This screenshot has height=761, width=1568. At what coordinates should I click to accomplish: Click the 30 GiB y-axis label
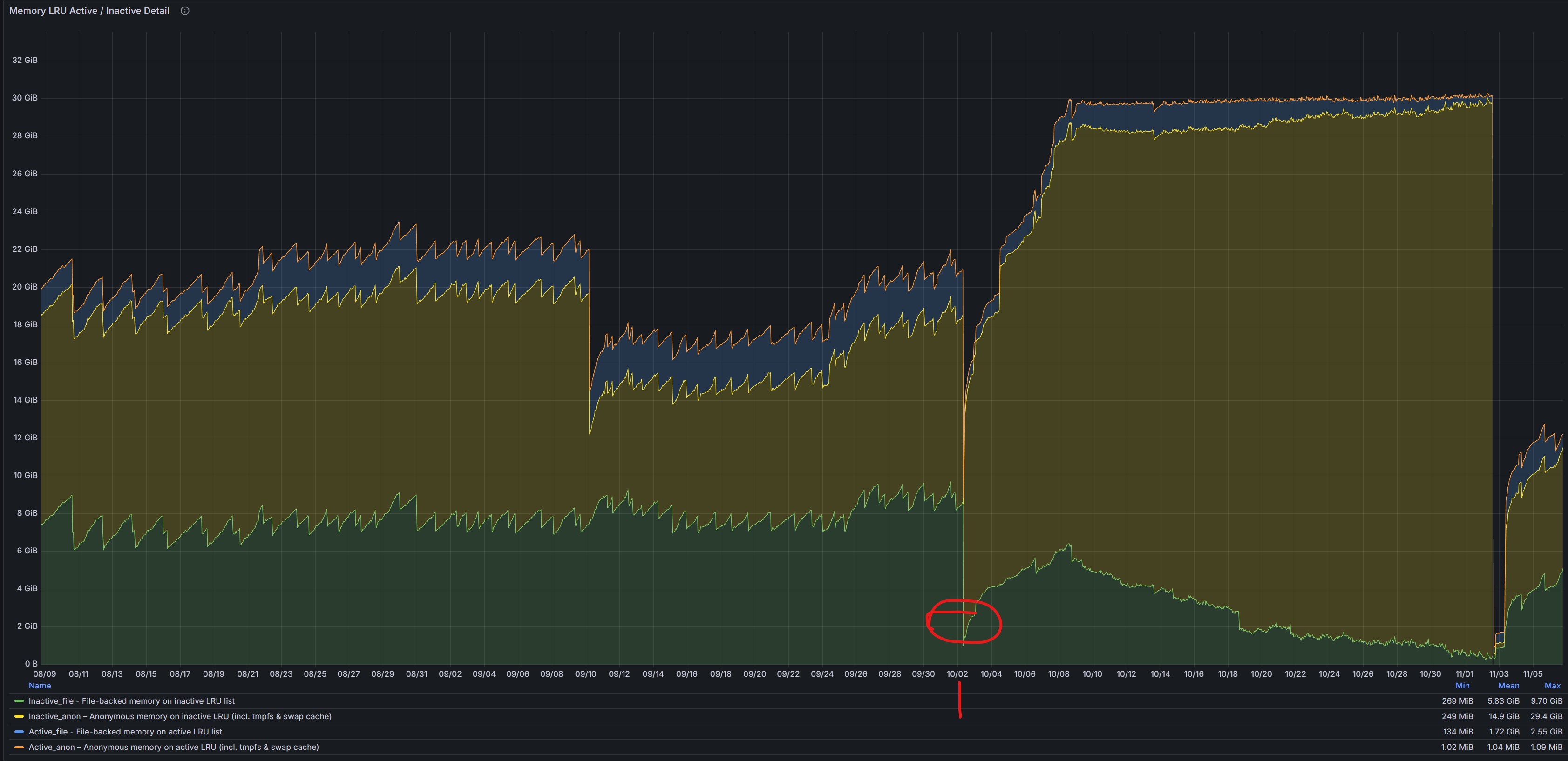(x=24, y=98)
